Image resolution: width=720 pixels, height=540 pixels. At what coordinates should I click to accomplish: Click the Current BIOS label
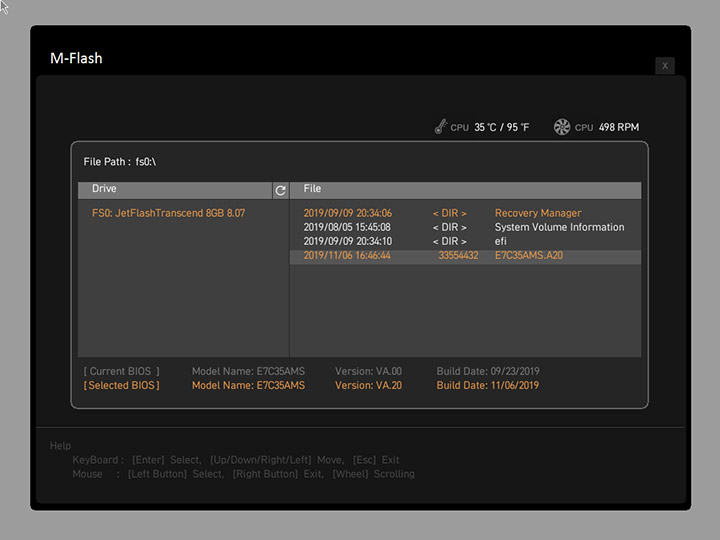pos(121,371)
